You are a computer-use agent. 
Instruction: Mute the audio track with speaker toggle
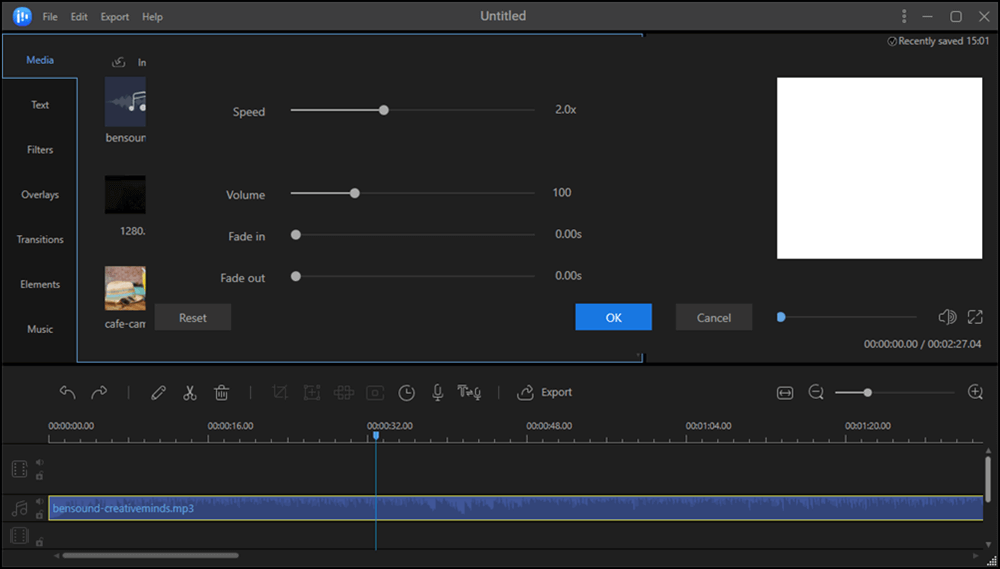40,502
